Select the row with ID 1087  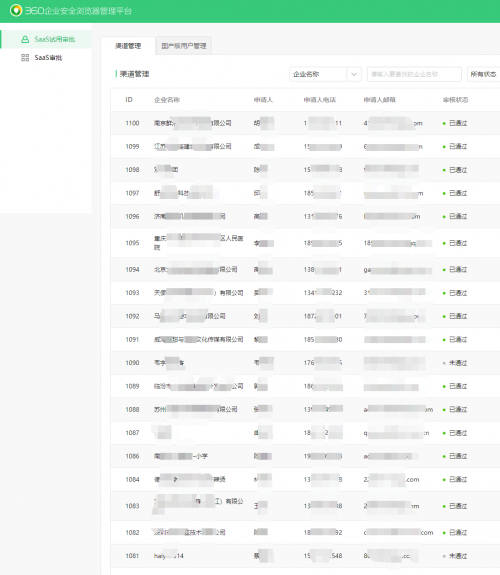[305, 433]
